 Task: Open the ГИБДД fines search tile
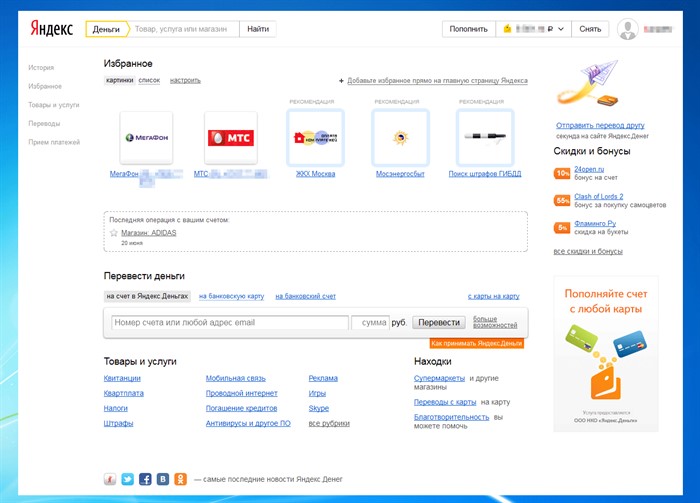[485, 137]
